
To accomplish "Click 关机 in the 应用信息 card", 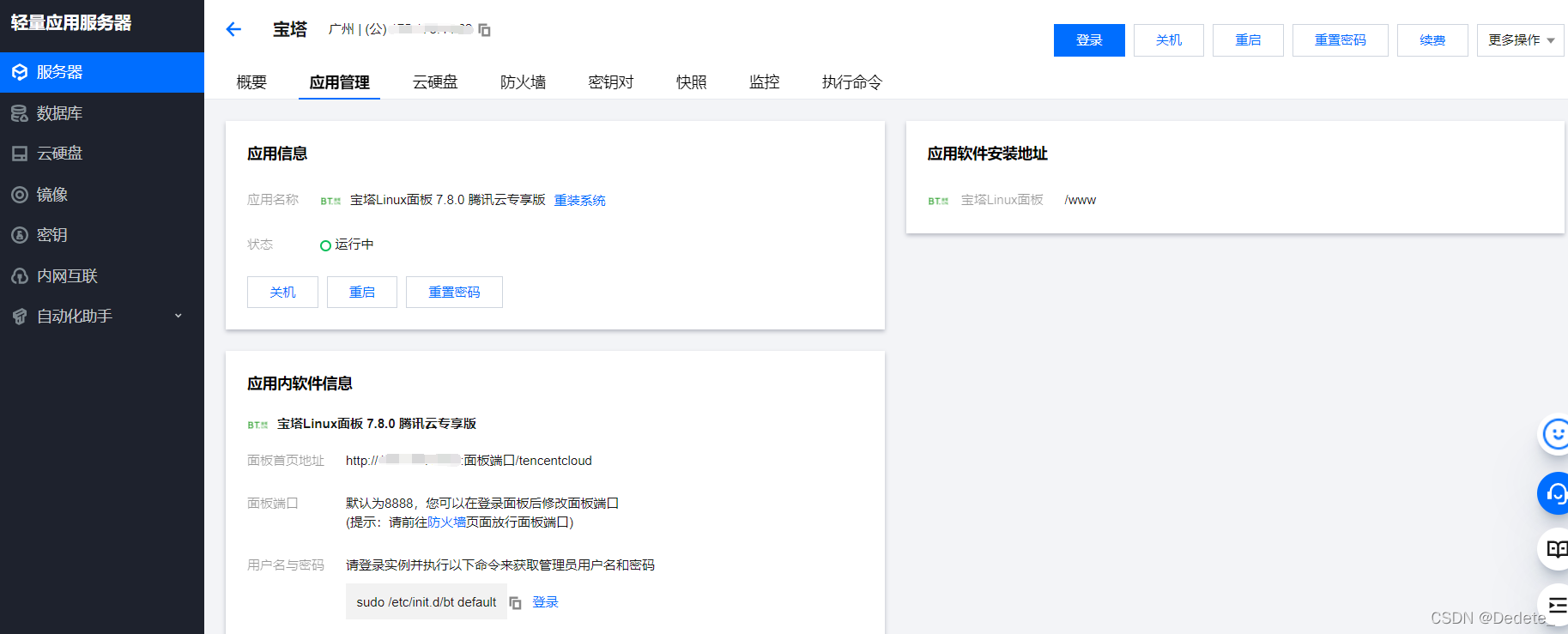I will pos(282,293).
